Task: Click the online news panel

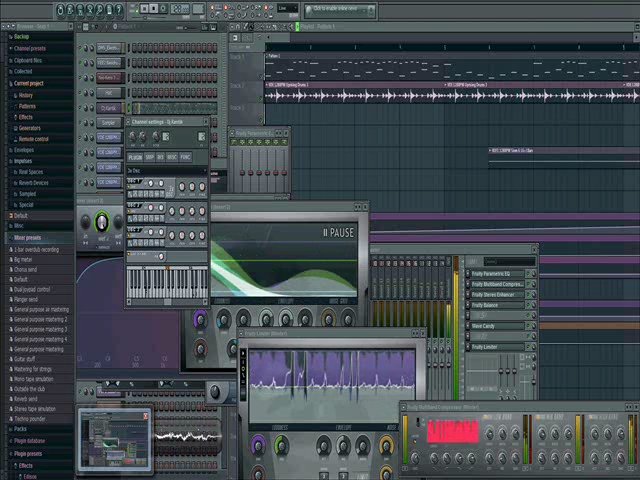Action: [340, 11]
